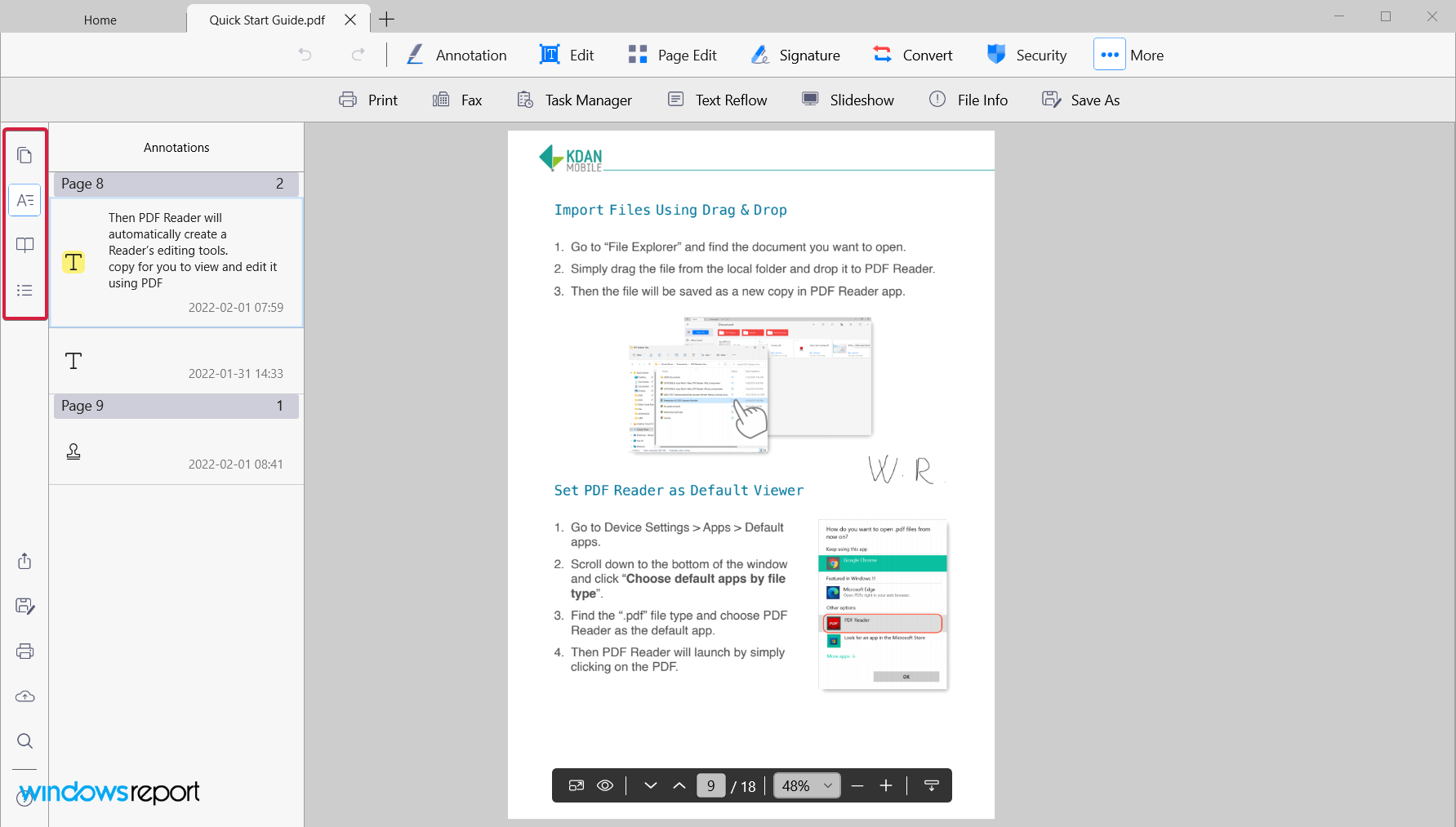The height and width of the screenshot is (827, 1456).
Task: Click the Set PDF Reader as Default Viewer heading
Action: (679, 491)
